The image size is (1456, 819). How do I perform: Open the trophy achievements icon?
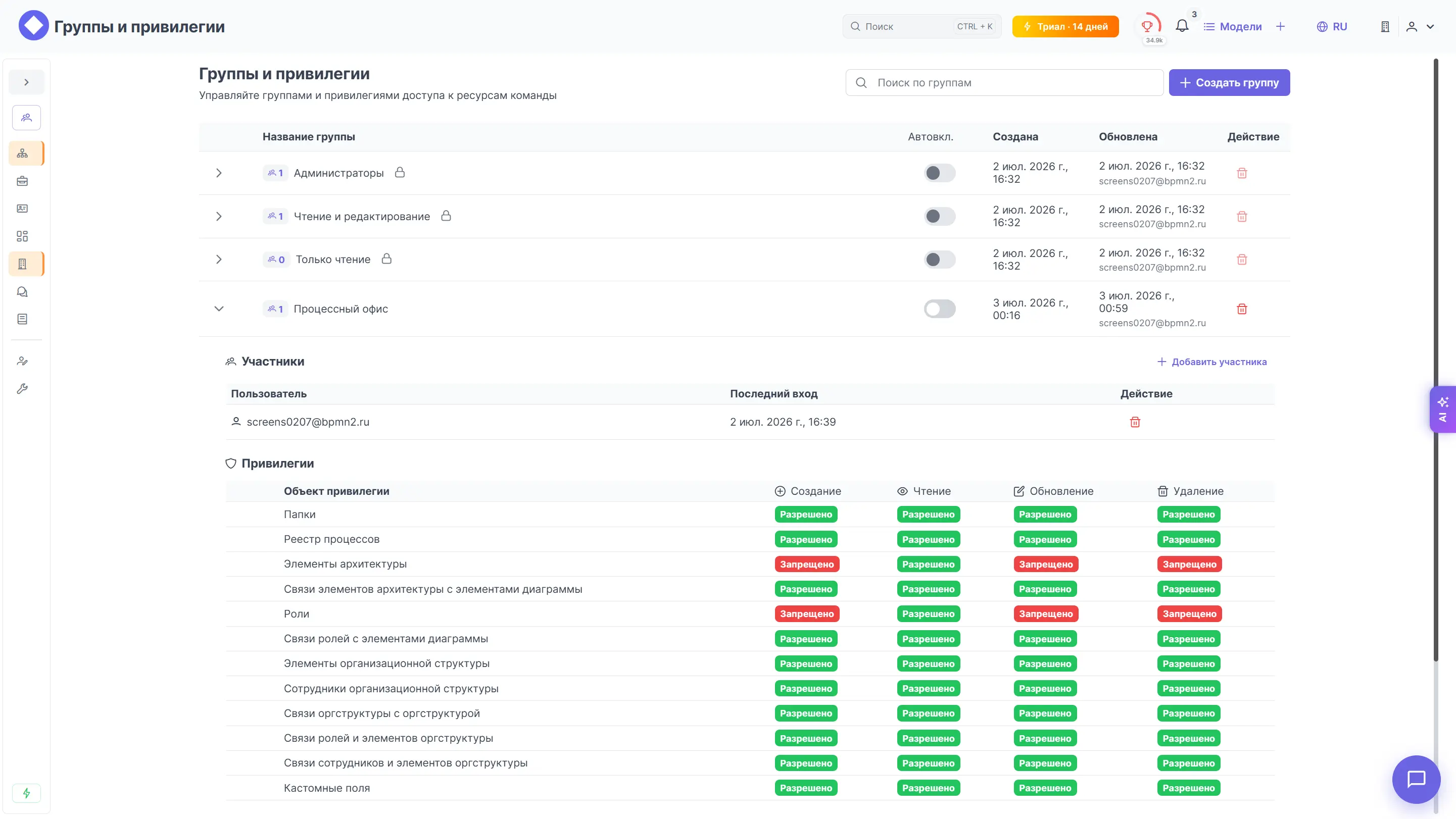[1147, 26]
